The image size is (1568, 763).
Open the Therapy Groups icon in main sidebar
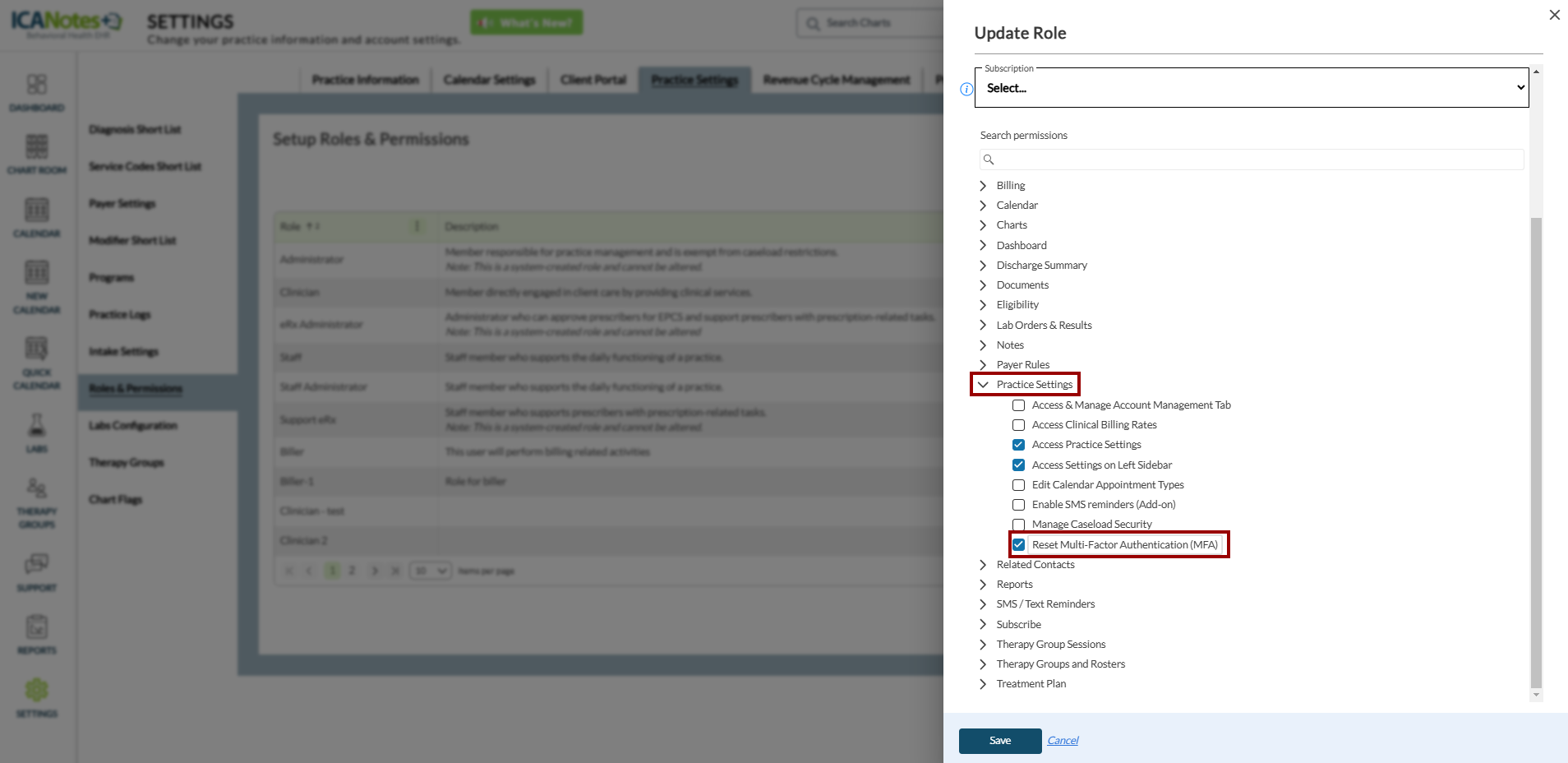coord(37,502)
